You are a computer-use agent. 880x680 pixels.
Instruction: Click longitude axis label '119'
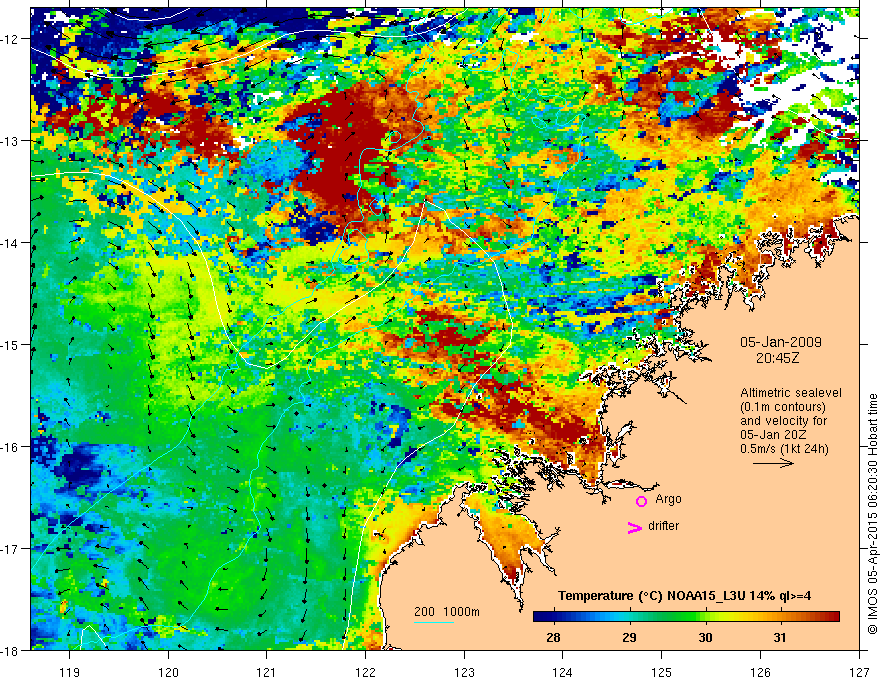point(70,672)
